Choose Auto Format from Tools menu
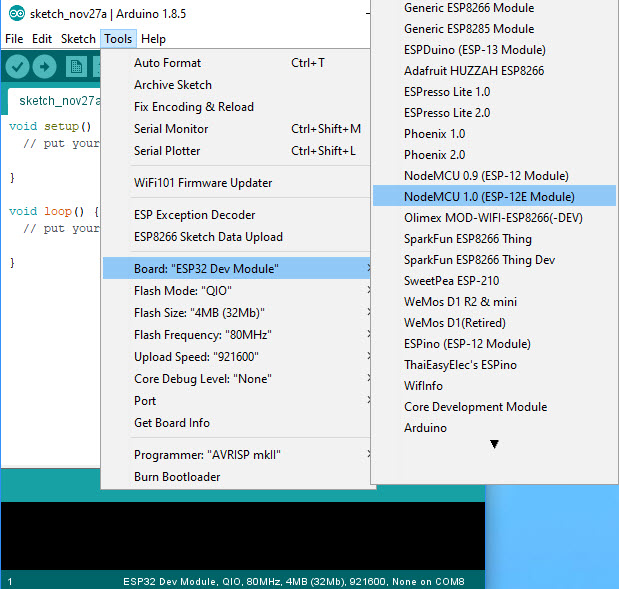 236,63
